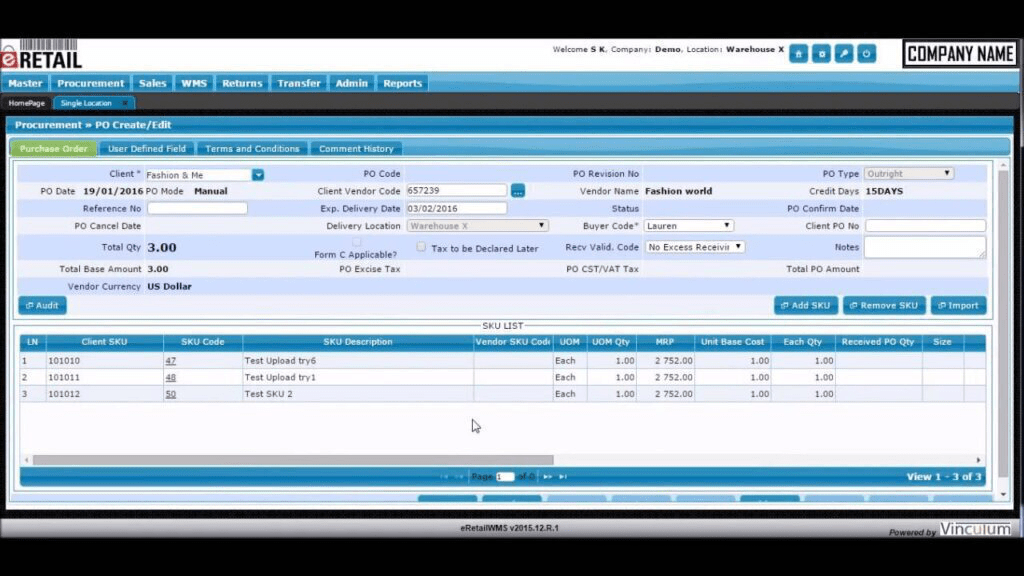
Task: Open the Delivery Location dropdown
Action: click(x=477, y=225)
